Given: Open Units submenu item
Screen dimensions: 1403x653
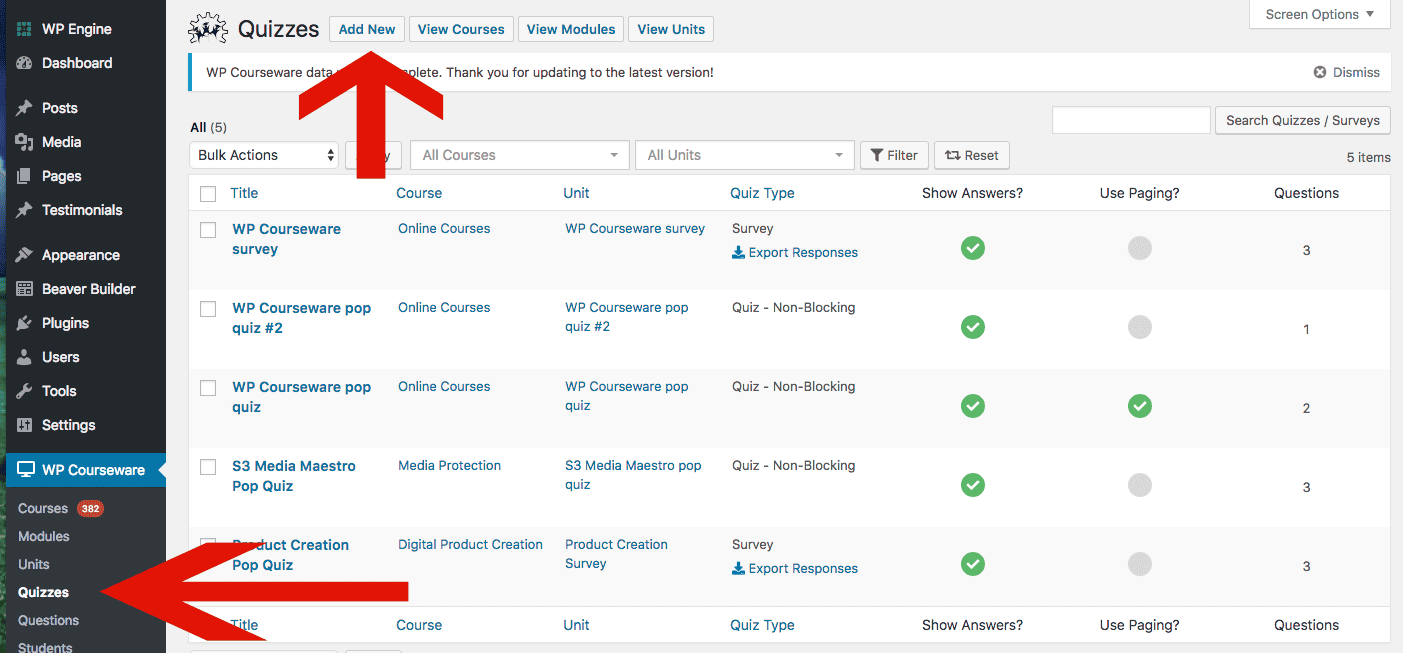Looking at the screenshot, I should pos(34,564).
